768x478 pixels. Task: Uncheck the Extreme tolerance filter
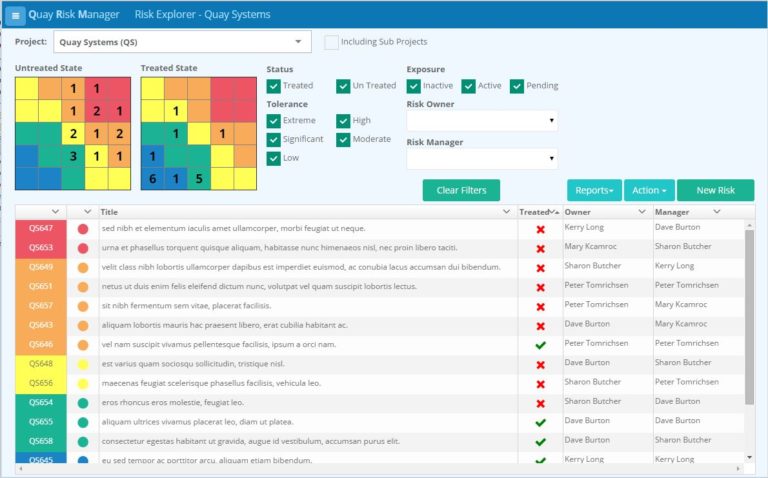click(274, 121)
